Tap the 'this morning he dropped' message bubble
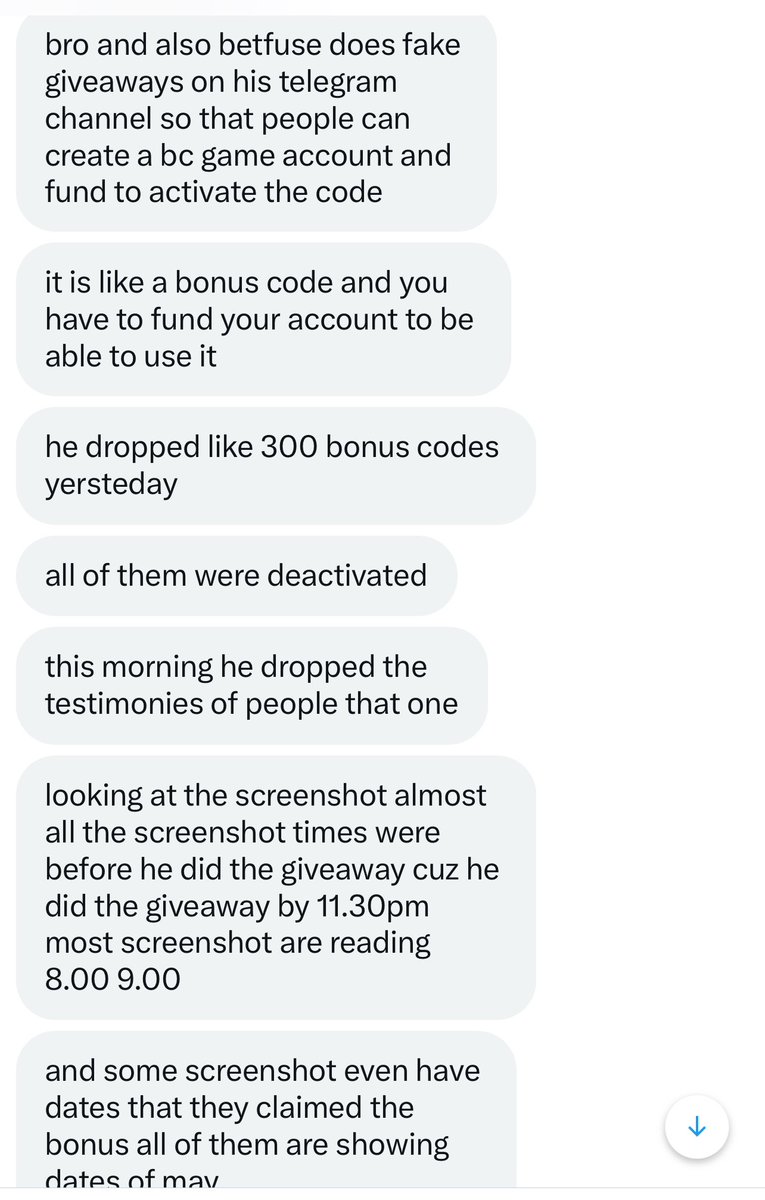 point(252,685)
